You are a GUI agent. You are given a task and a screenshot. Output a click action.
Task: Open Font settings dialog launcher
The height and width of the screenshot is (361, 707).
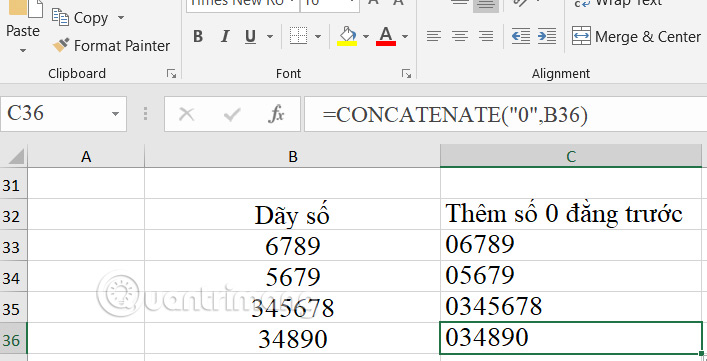point(407,73)
